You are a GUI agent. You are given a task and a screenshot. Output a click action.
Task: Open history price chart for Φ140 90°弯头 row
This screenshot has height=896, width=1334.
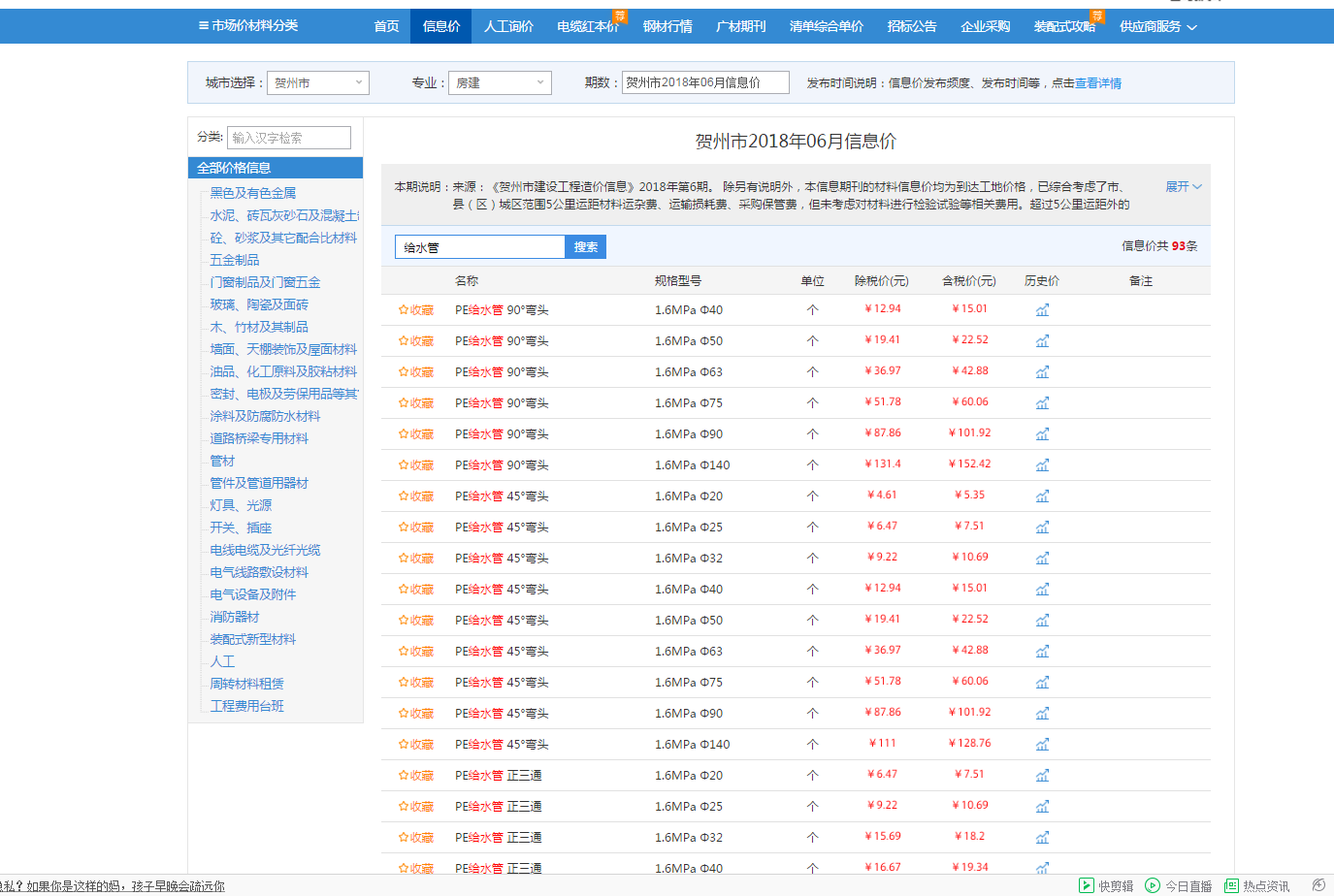tap(1042, 465)
